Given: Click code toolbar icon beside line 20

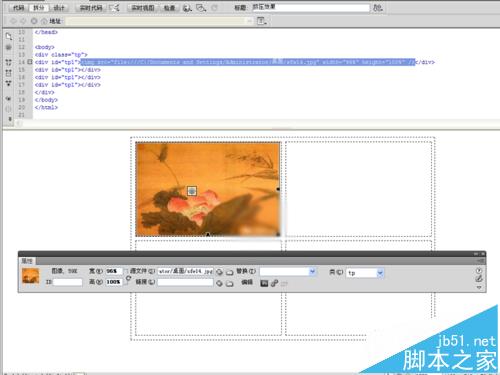Looking at the screenshot, I should point(9,109).
